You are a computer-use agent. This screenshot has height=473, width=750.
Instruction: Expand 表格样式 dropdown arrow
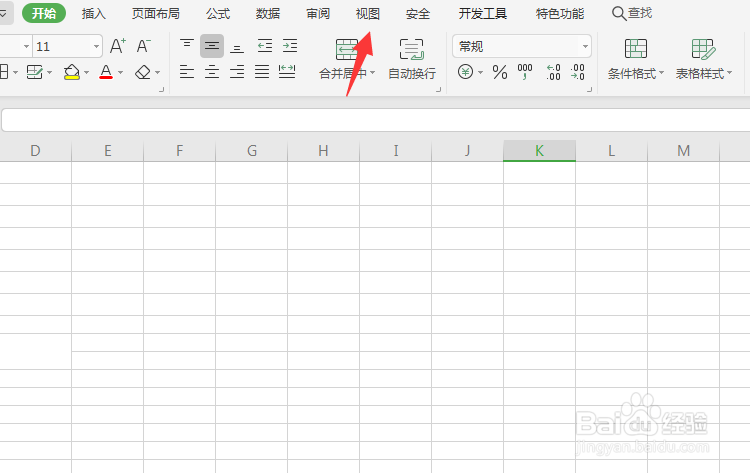[x=729, y=73]
